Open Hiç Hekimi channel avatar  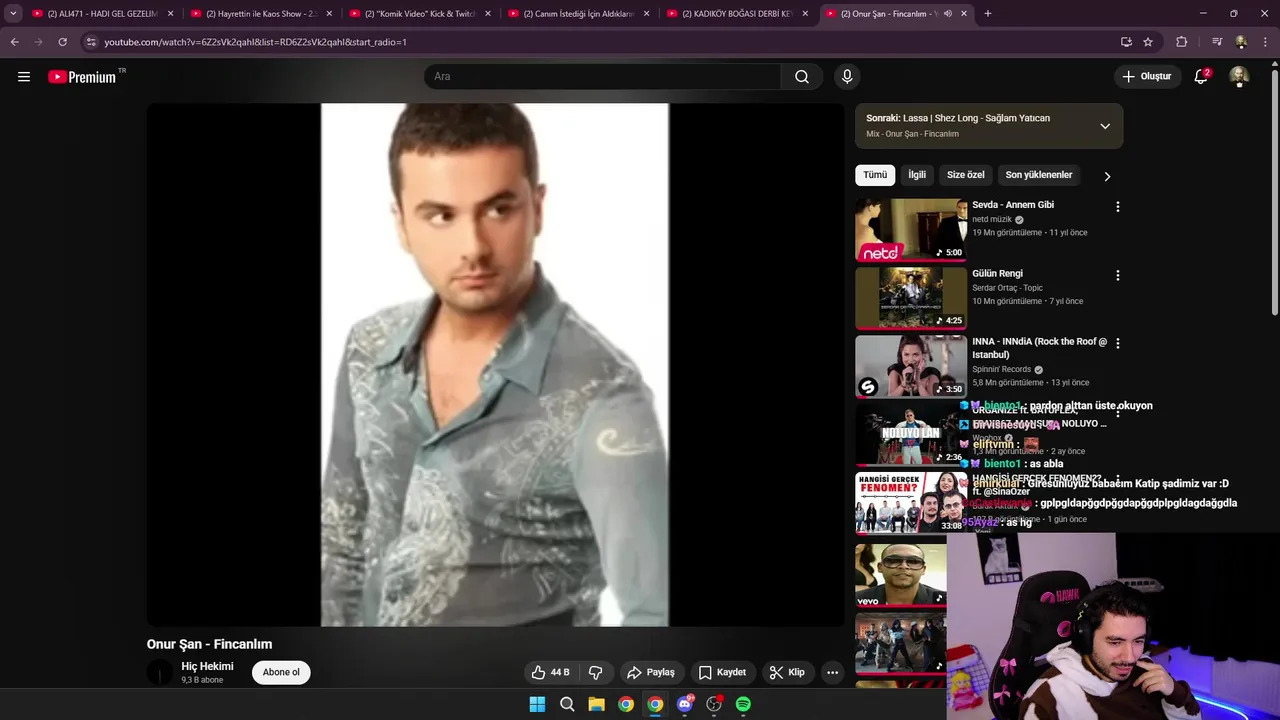click(x=160, y=672)
